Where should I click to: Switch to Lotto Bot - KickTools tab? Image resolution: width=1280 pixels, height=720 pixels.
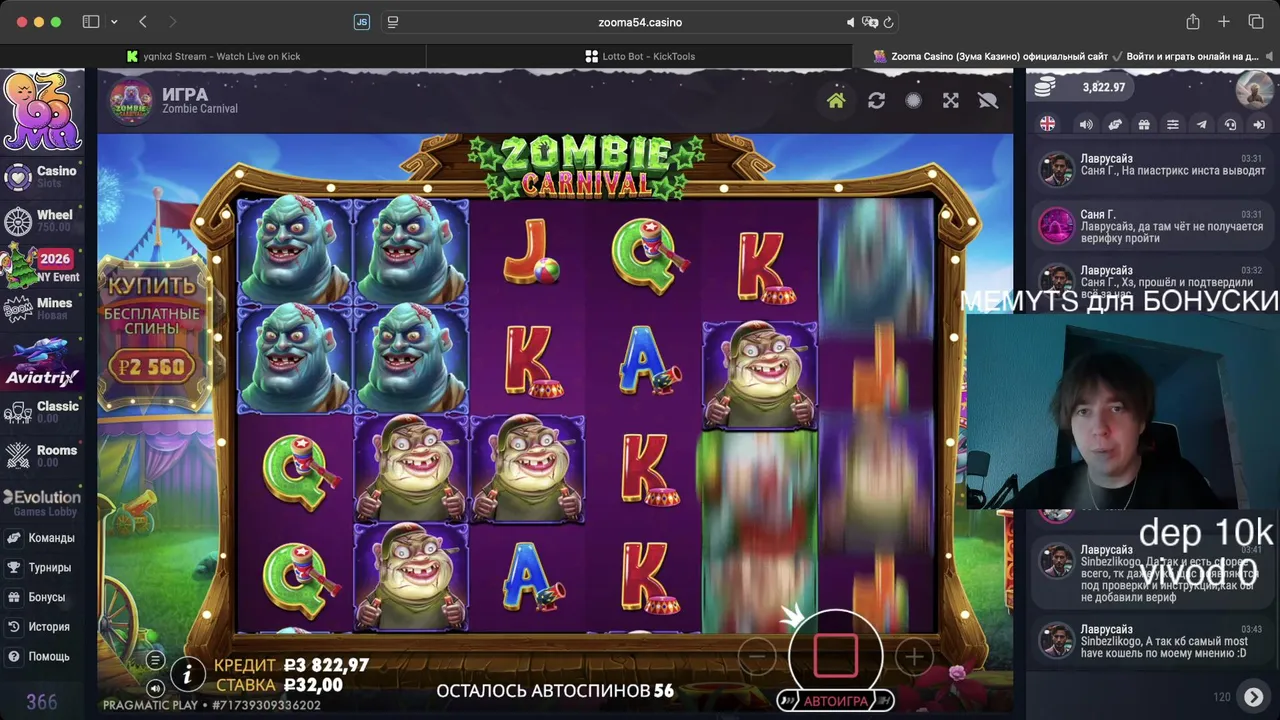point(640,56)
